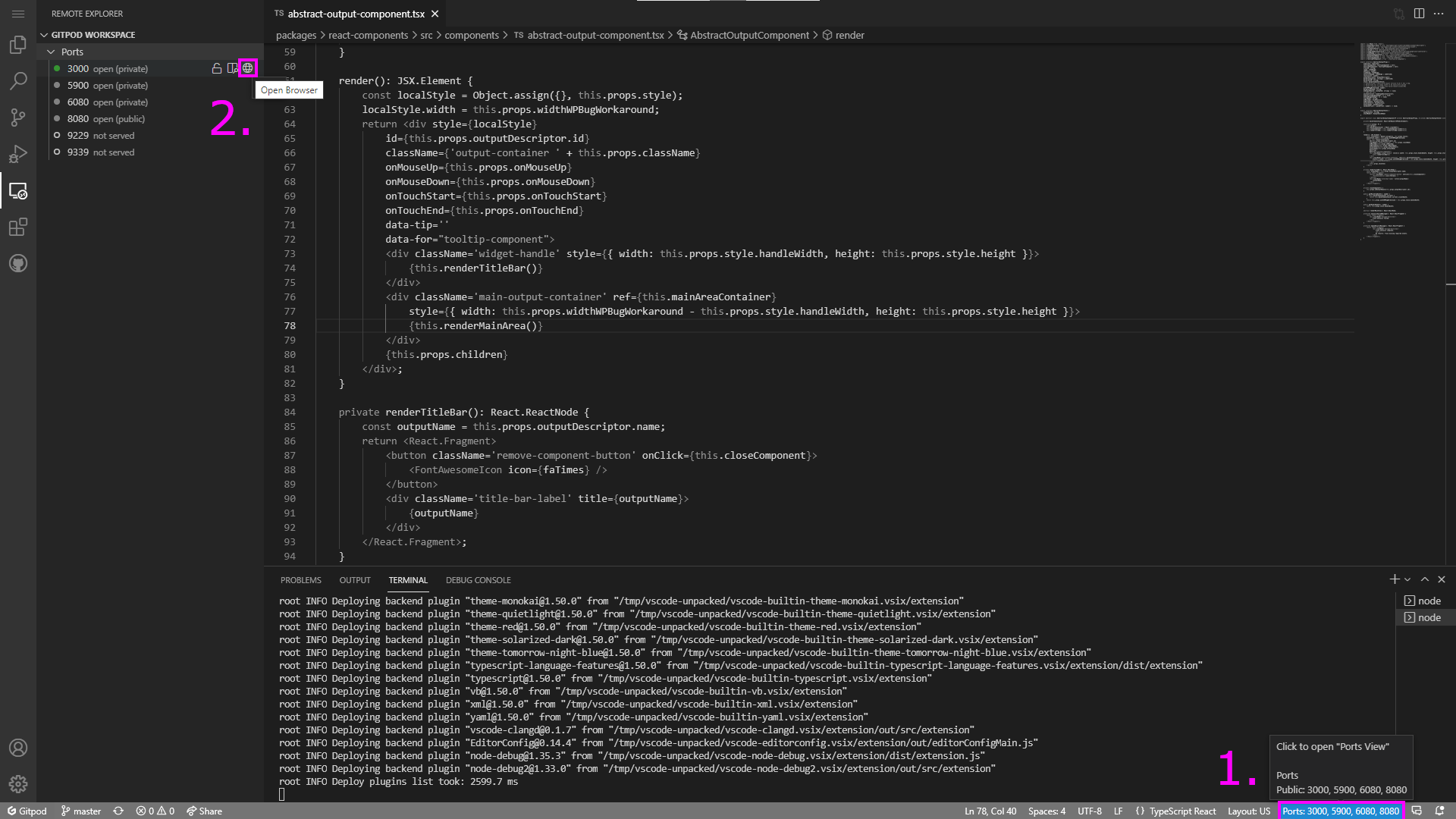Toggle the maximize panel size arrow
1456x819 pixels.
(1425, 579)
